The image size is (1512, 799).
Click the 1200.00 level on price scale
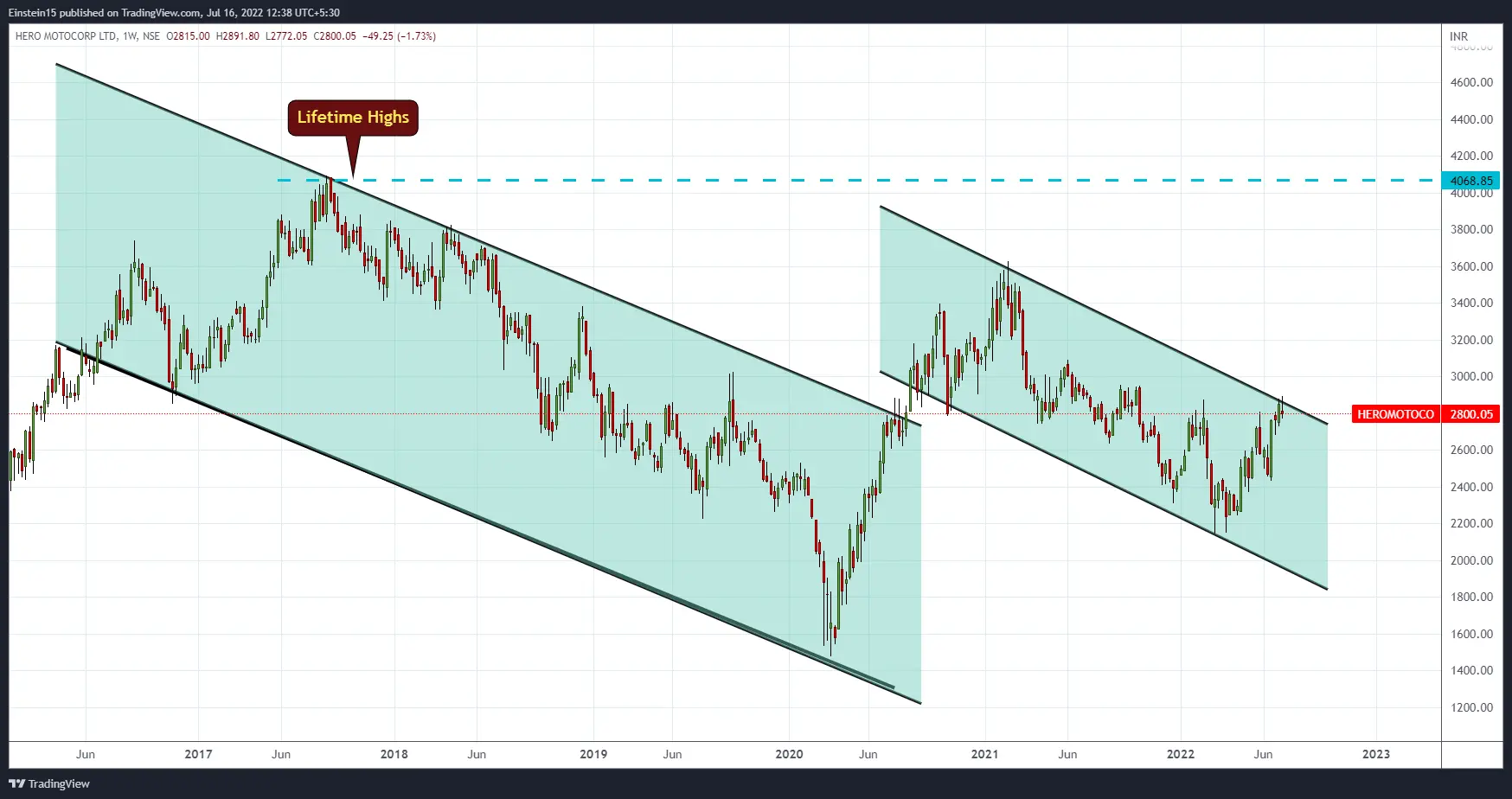[1471, 707]
